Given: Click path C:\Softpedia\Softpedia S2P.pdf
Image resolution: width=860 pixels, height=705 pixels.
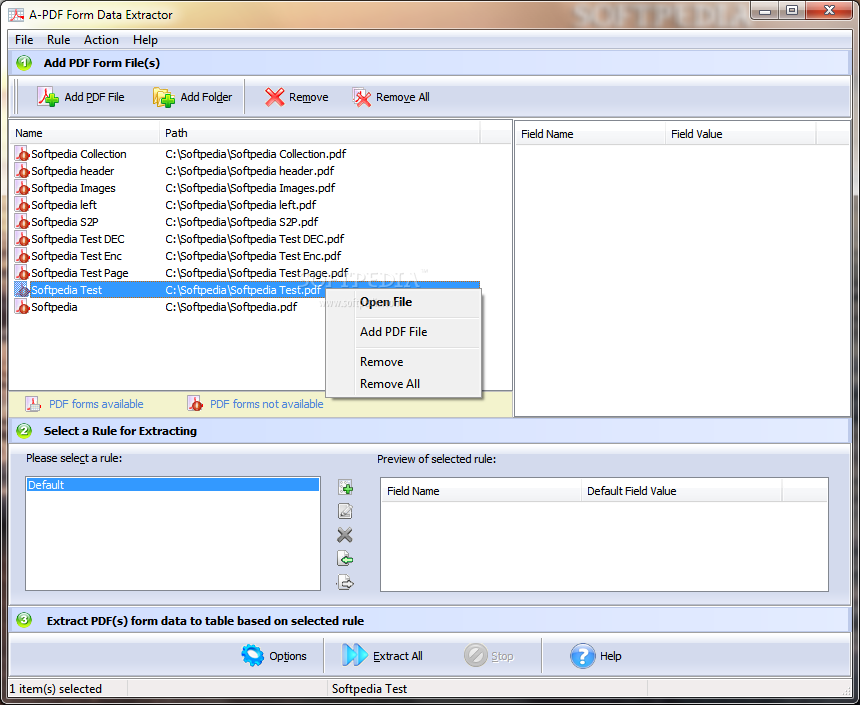Looking at the screenshot, I should [242, 222].
